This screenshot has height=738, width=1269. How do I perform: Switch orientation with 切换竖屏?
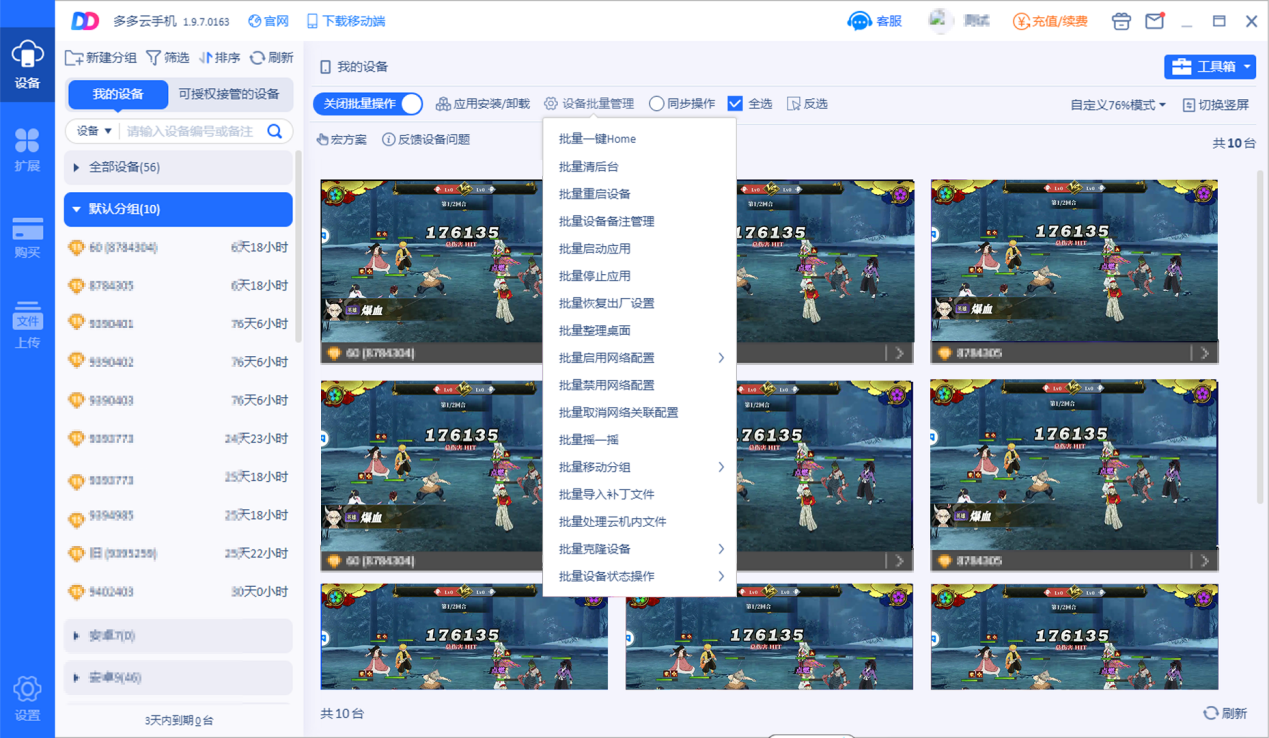click(1216, 105)
